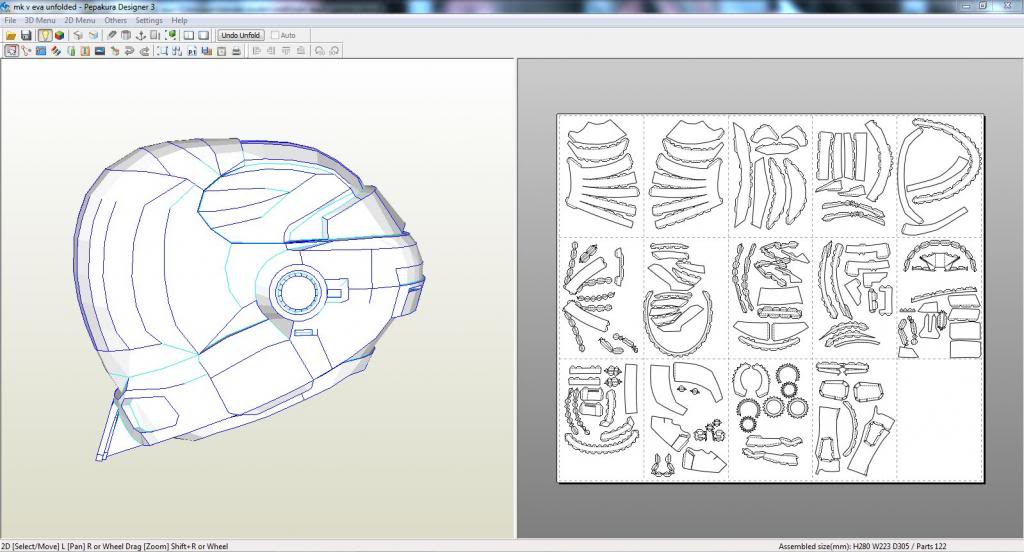Click the orange-framed figure tool icon
This screenshot has height=552, width=1024.
tap(85, 50)
